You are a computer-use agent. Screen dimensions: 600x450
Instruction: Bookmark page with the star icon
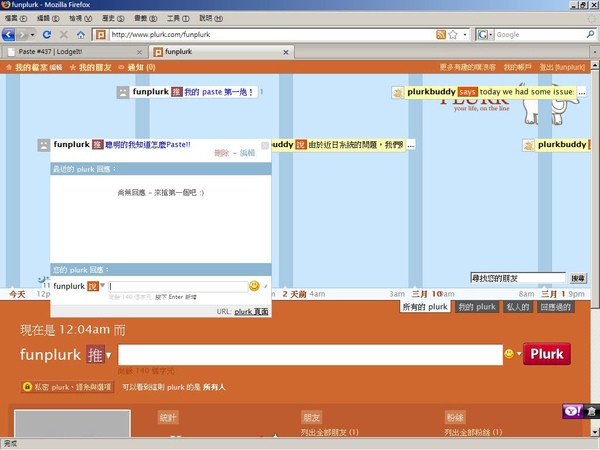pyautogui.click(x=453, y=35)
